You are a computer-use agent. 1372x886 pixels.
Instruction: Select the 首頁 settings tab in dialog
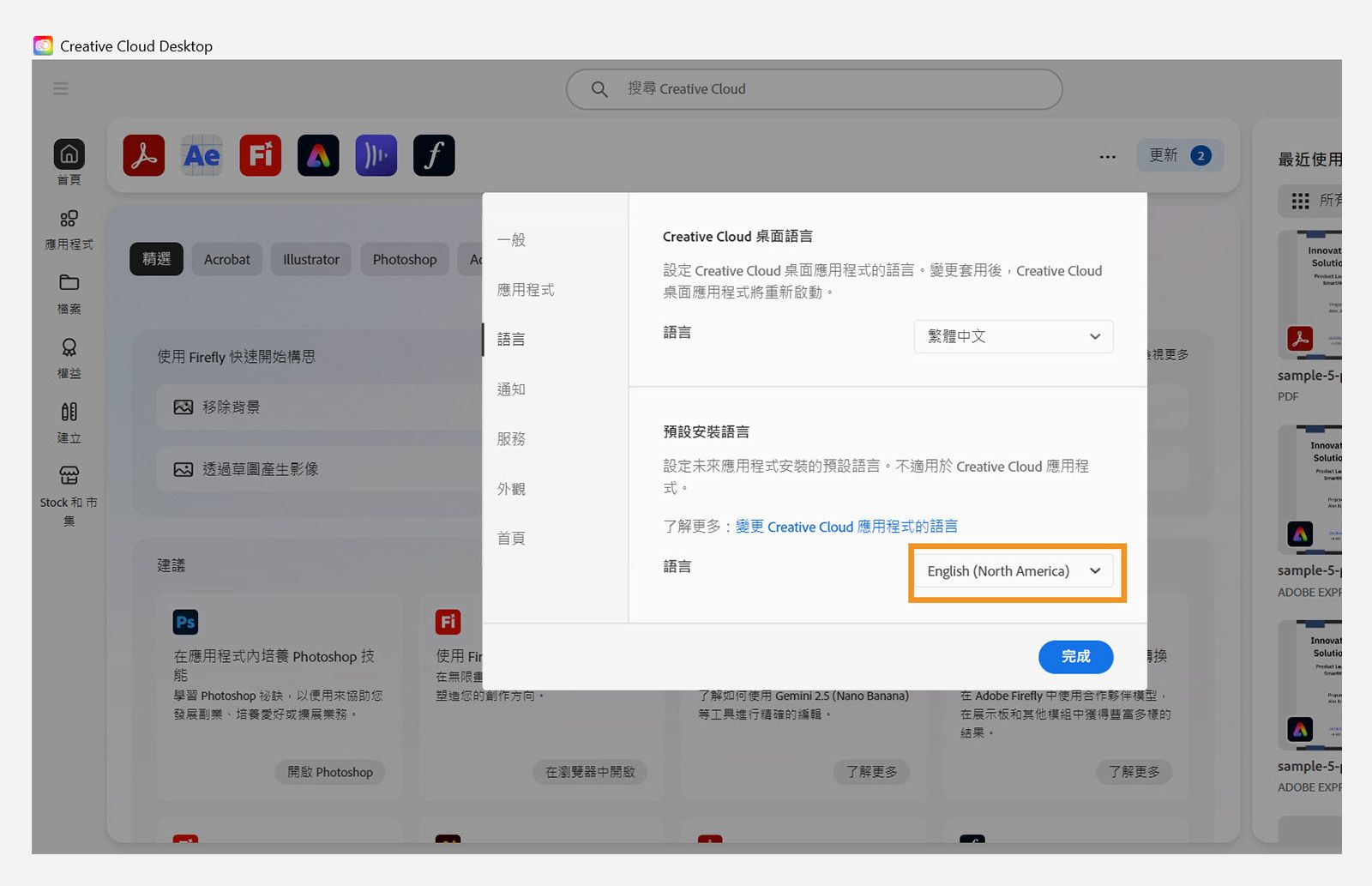(512, 539)
